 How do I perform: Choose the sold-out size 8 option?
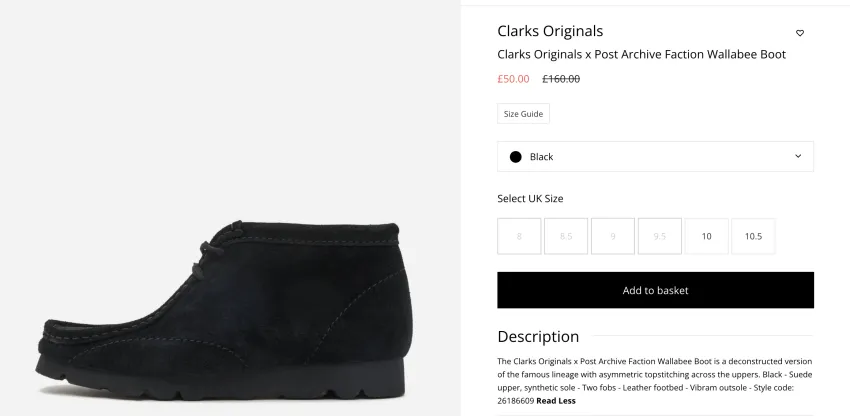[x=519, y=236]
